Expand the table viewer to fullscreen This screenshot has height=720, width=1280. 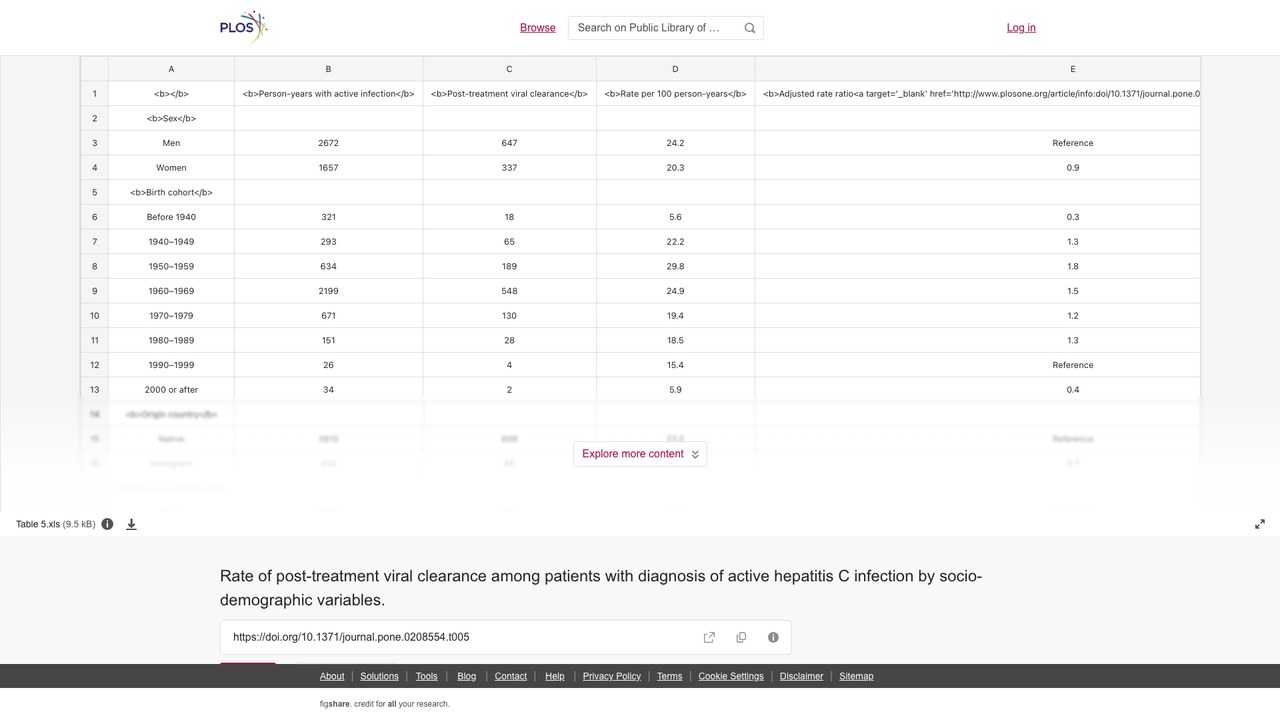click(1260, 524)
